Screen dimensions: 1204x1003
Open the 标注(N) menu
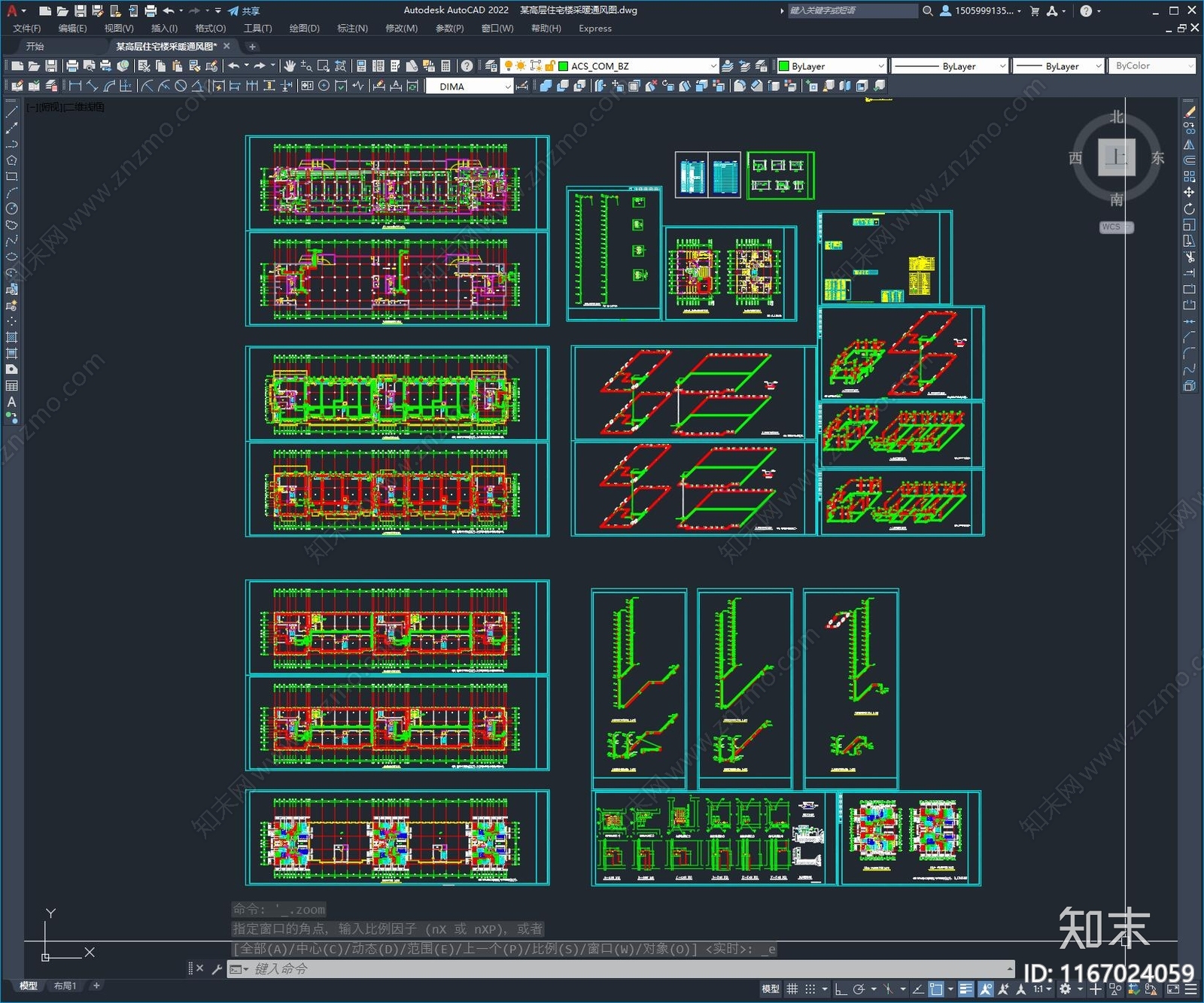pos(352,29)
